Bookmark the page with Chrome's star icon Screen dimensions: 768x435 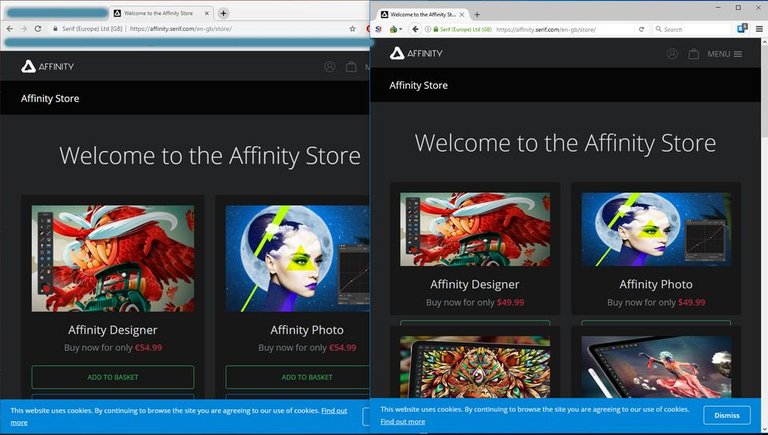point(352,29)
